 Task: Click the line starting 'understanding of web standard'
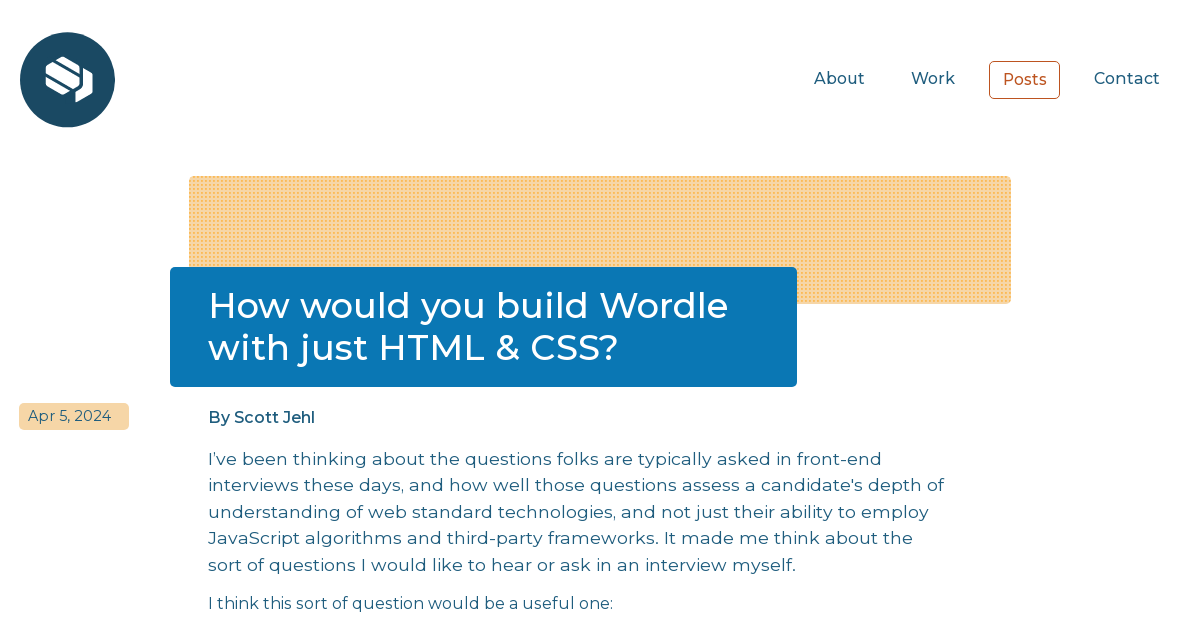click(568, 512)
